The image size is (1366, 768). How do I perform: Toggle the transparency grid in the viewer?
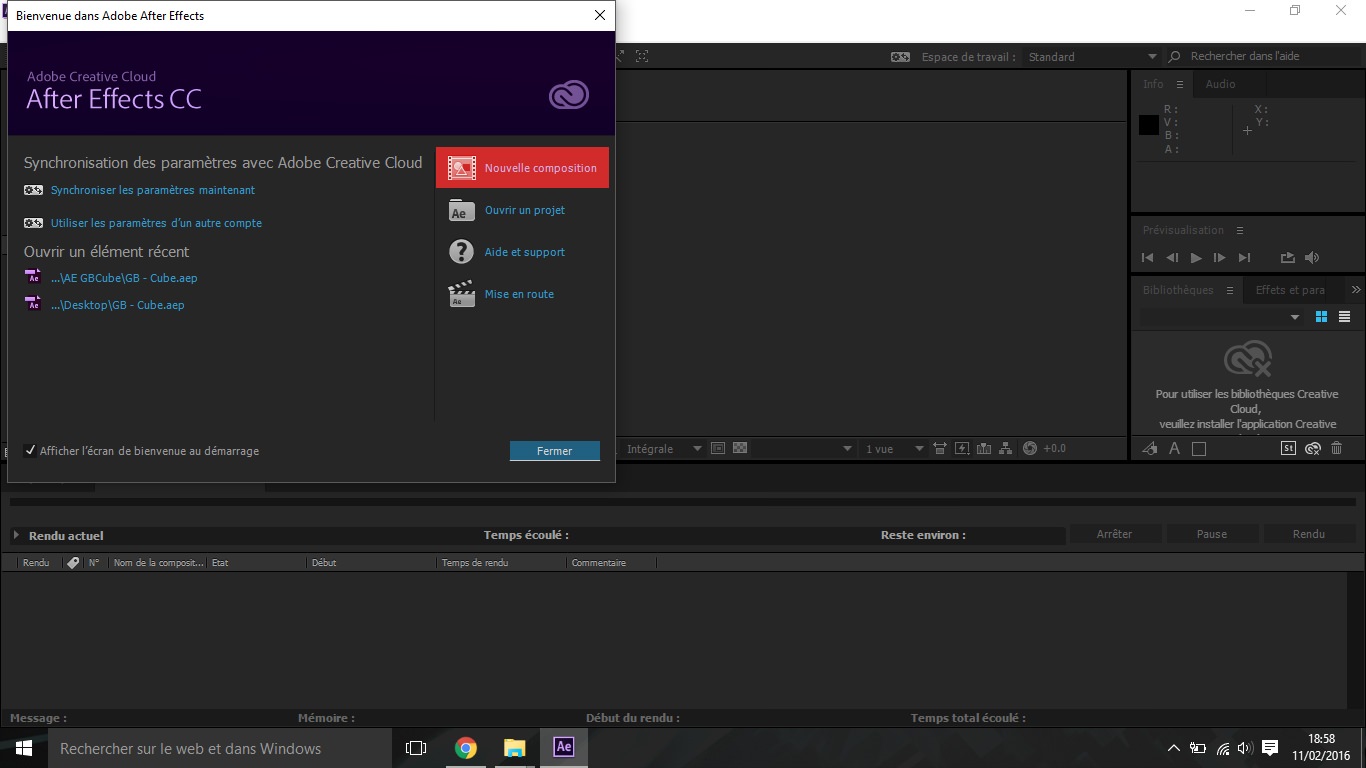point(740,449)
